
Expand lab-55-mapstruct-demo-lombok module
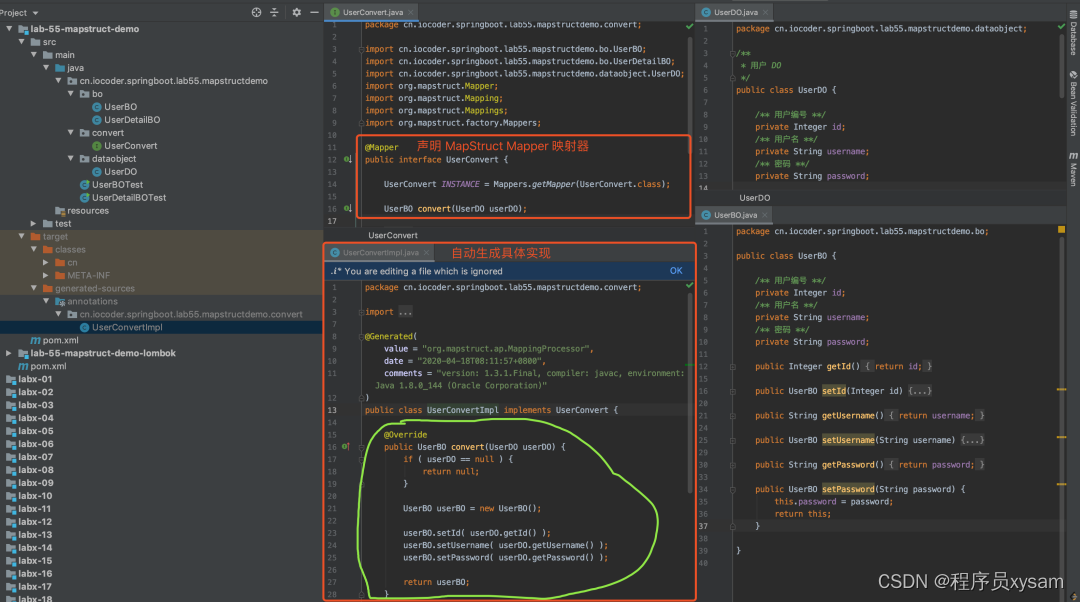point(9,353)
